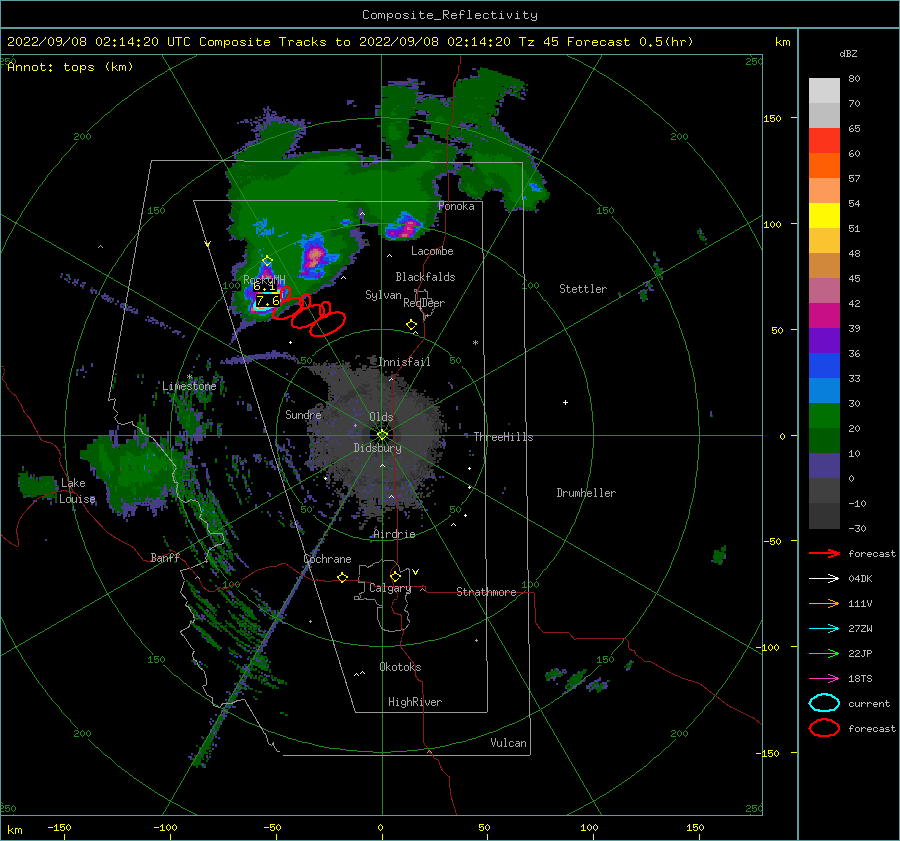Click the 'Annot: tops (km)' annotation label
The image size is (900, 841).
70,67
